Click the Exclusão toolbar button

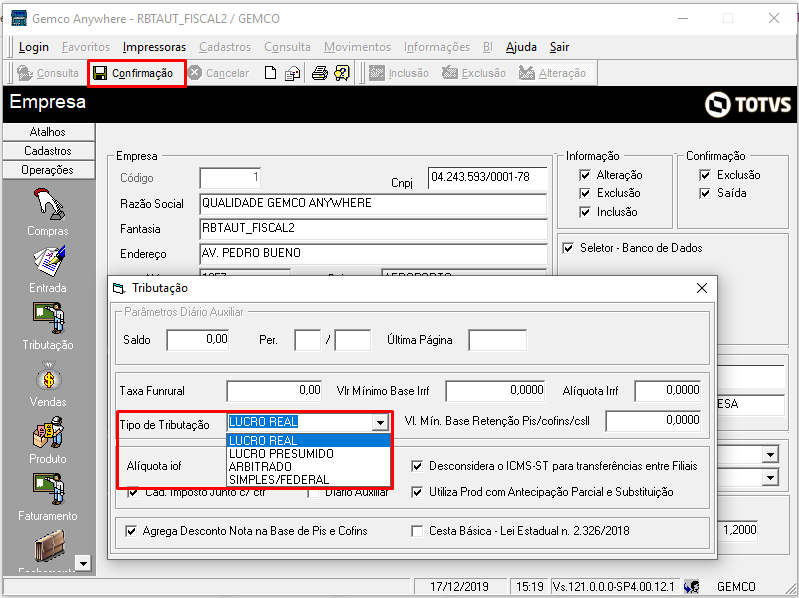tap(474, 73)
